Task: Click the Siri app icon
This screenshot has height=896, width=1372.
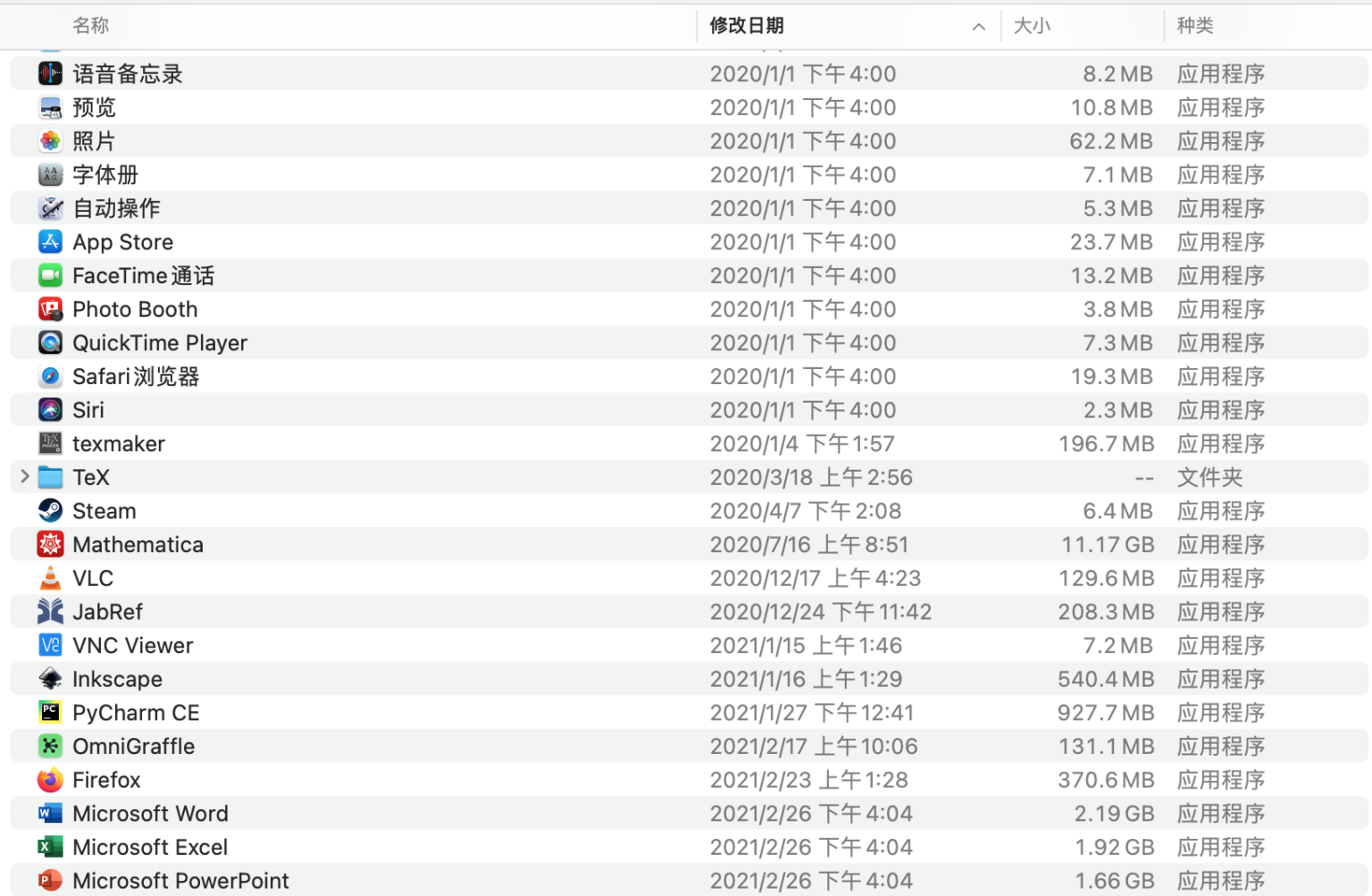Action: click(50, 410)
